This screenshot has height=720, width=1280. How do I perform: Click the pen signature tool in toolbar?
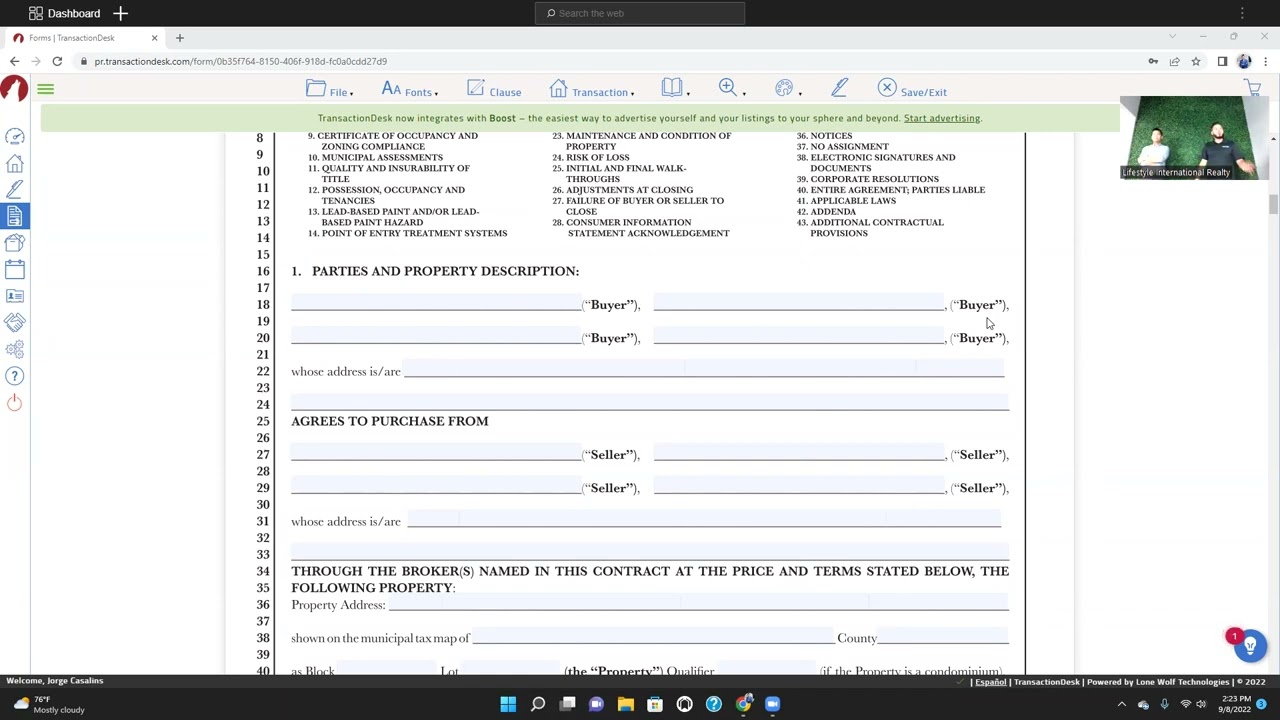coord(839,89)
